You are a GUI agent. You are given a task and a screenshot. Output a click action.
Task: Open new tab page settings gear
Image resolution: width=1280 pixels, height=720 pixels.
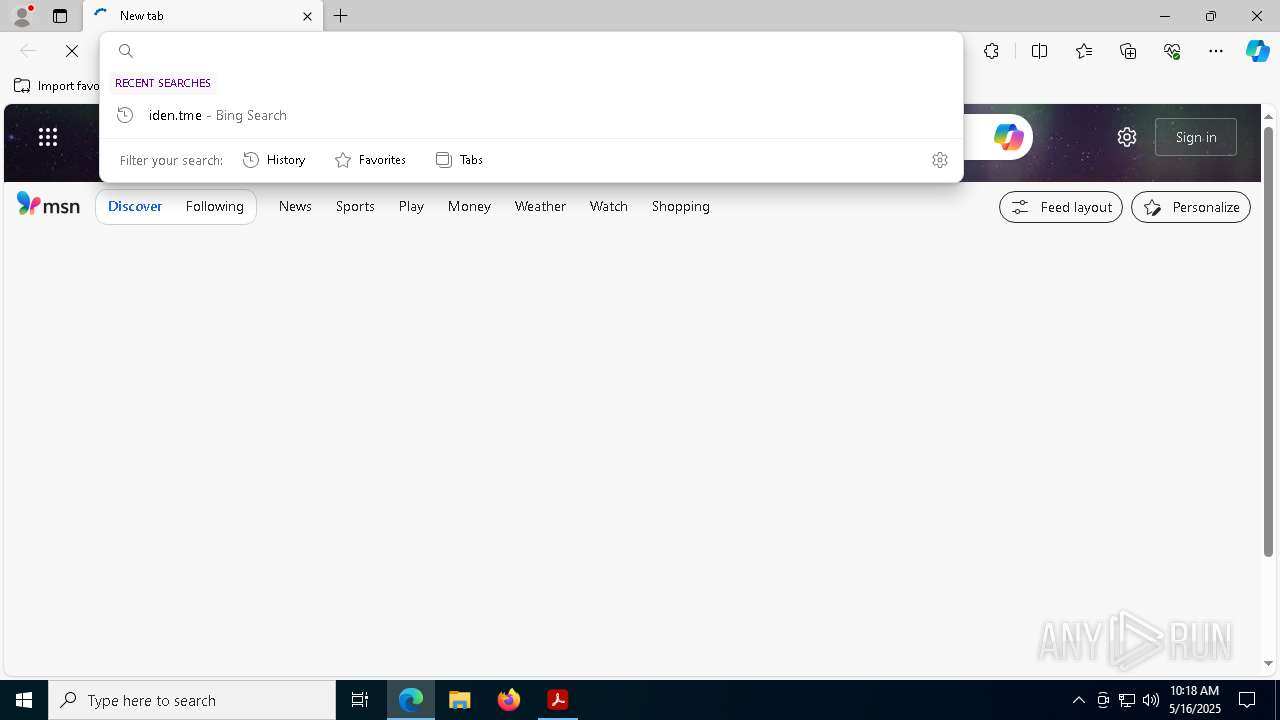1127,137
